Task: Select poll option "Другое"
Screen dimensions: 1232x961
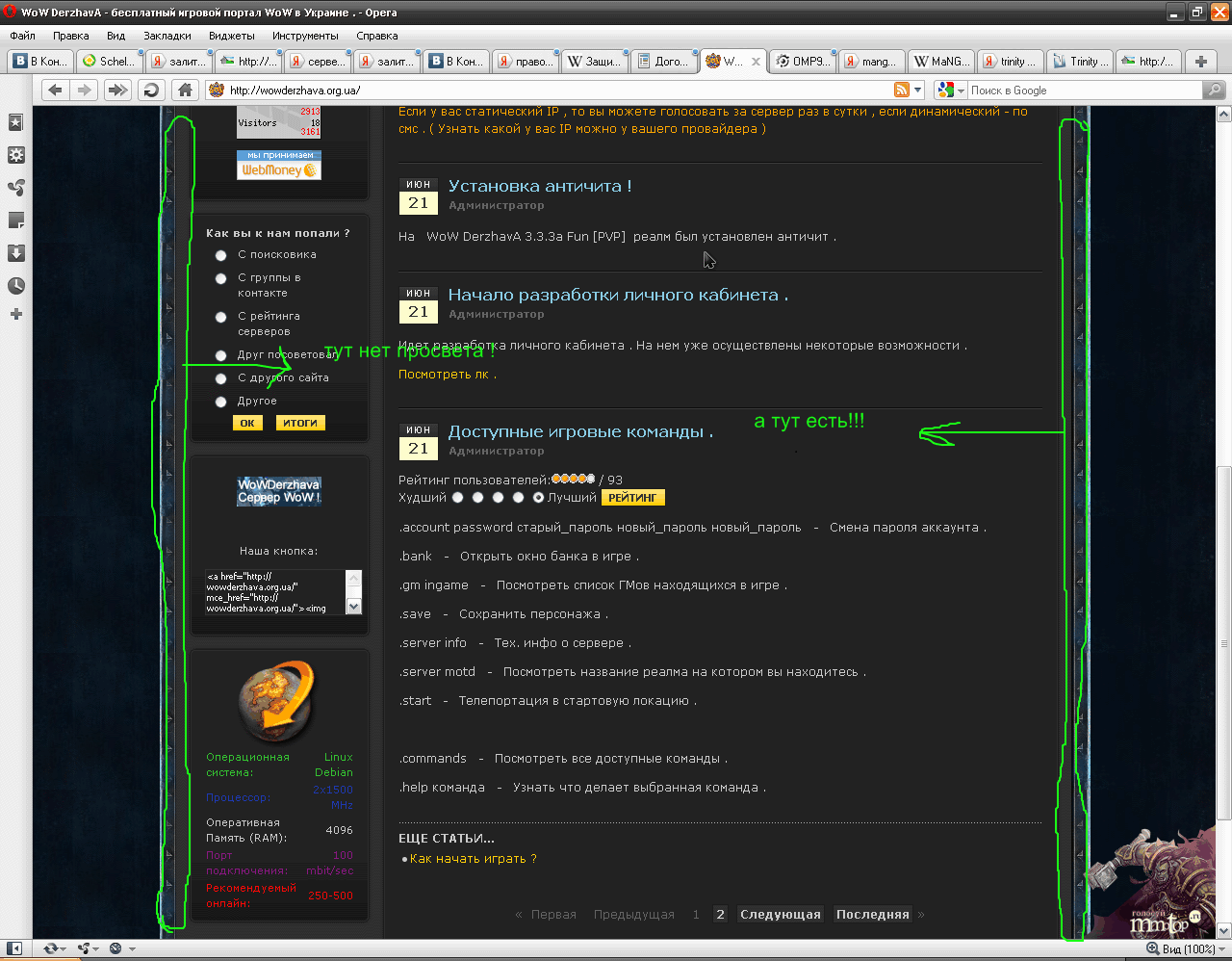Action: [x=220, y=402]
